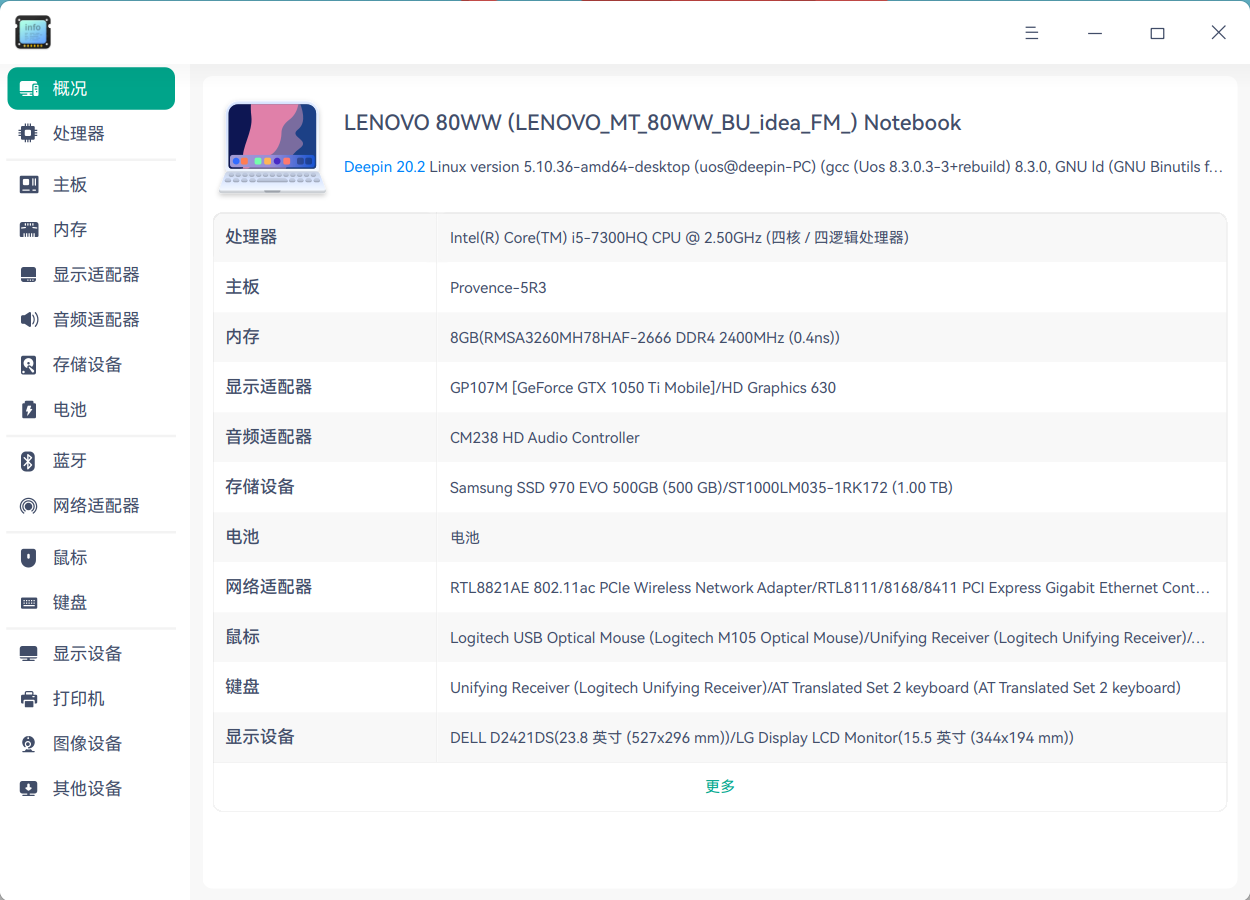Click the GeForce GTX 1050 Ti Mobile value
Image resolution: width=1250 pixels, height=900 pixels.
(643, 388)
